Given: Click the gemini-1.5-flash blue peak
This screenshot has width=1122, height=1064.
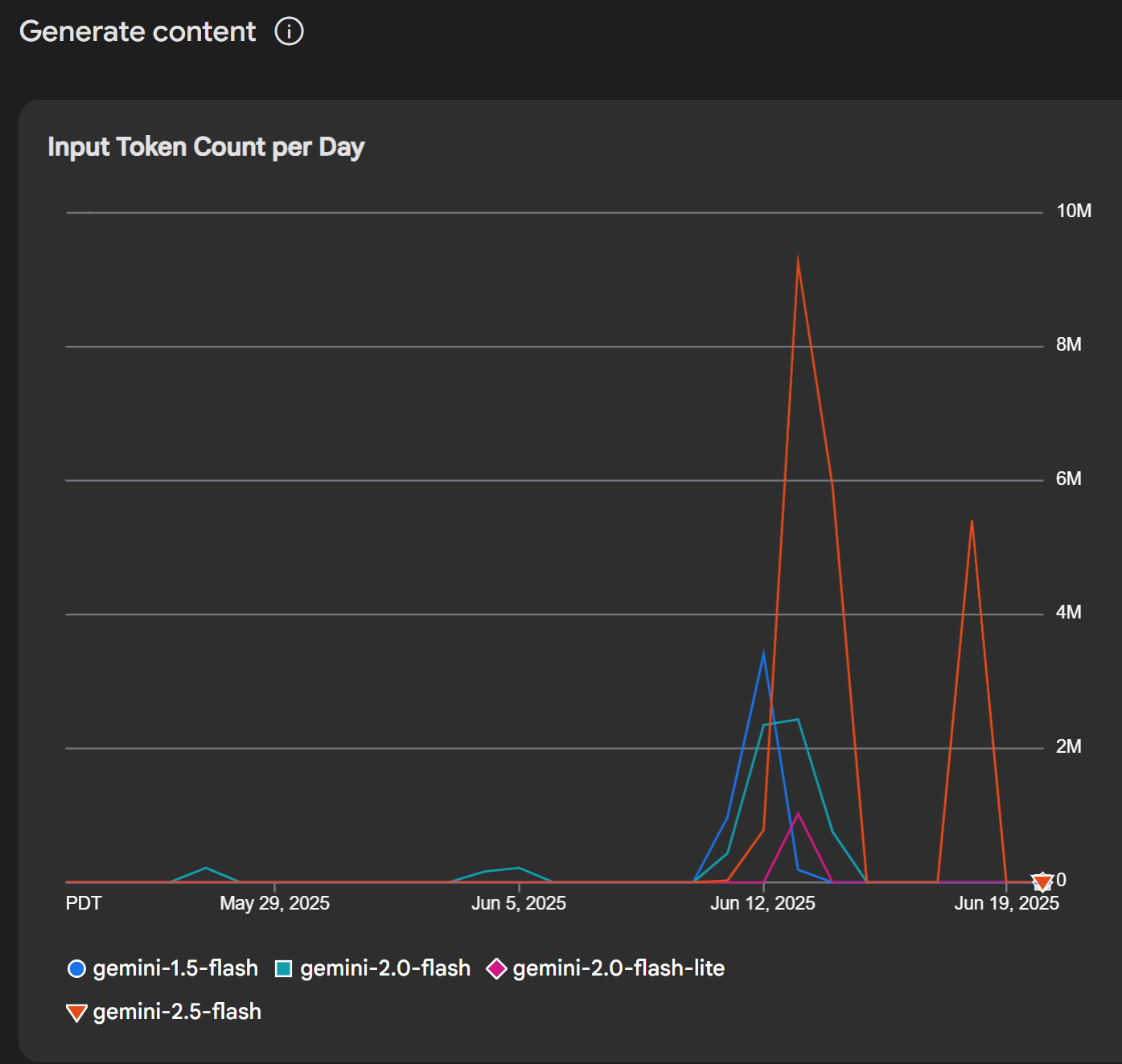Looking at the screenshot, I should (763, 654).
